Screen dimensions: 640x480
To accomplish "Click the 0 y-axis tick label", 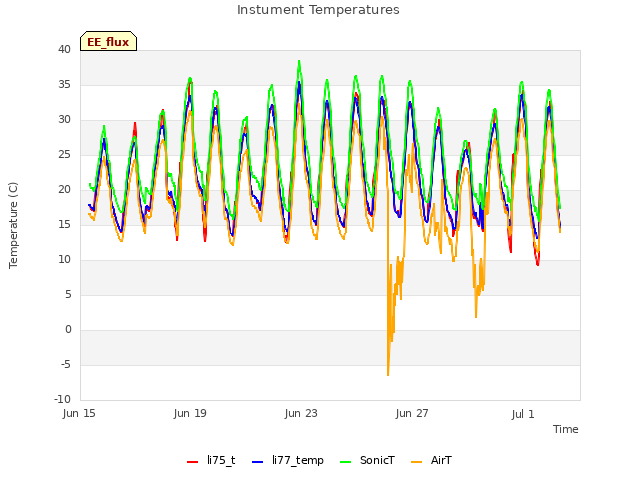I will pos(68,329).
